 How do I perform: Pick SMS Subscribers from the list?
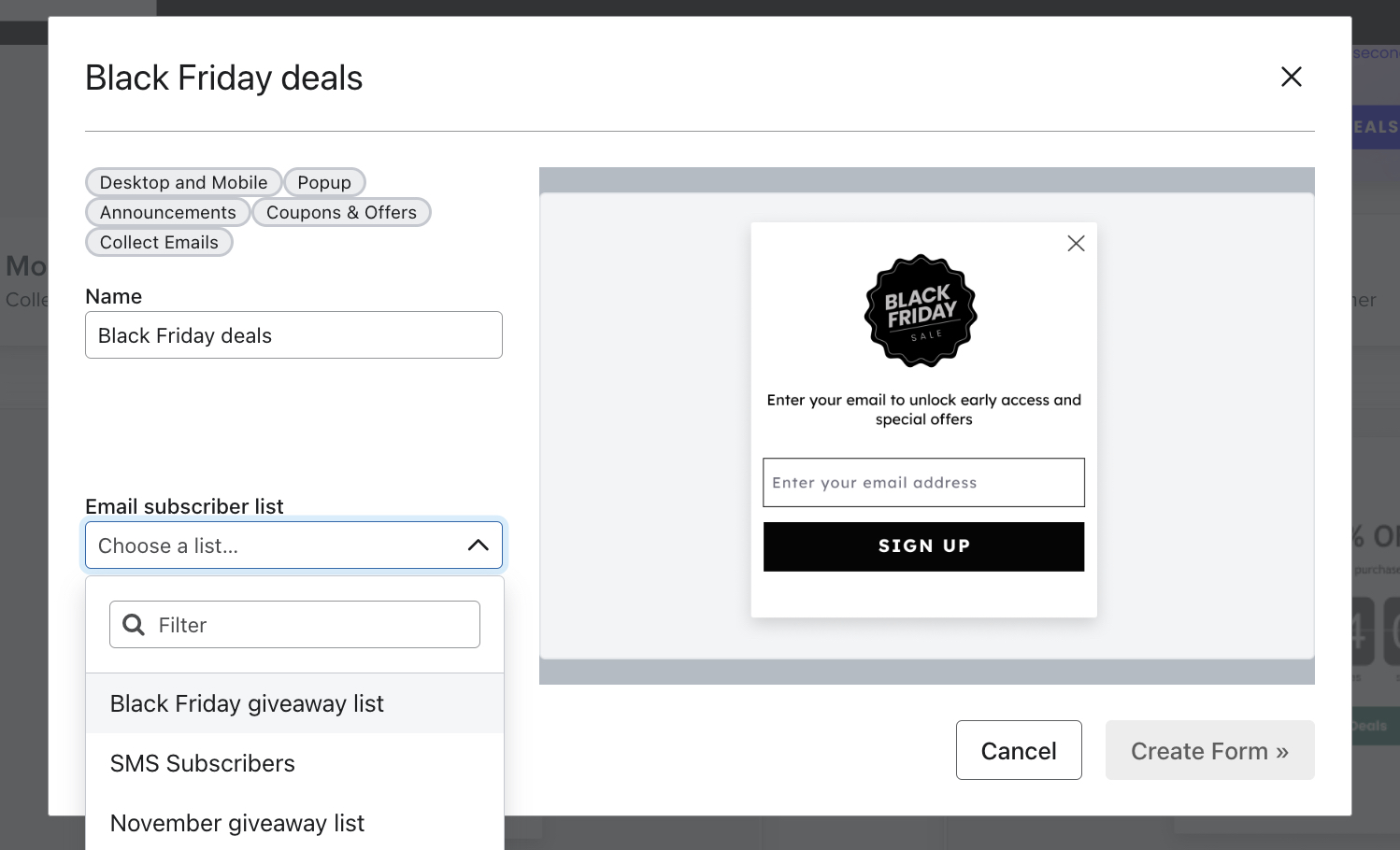(x=203, y=763)
